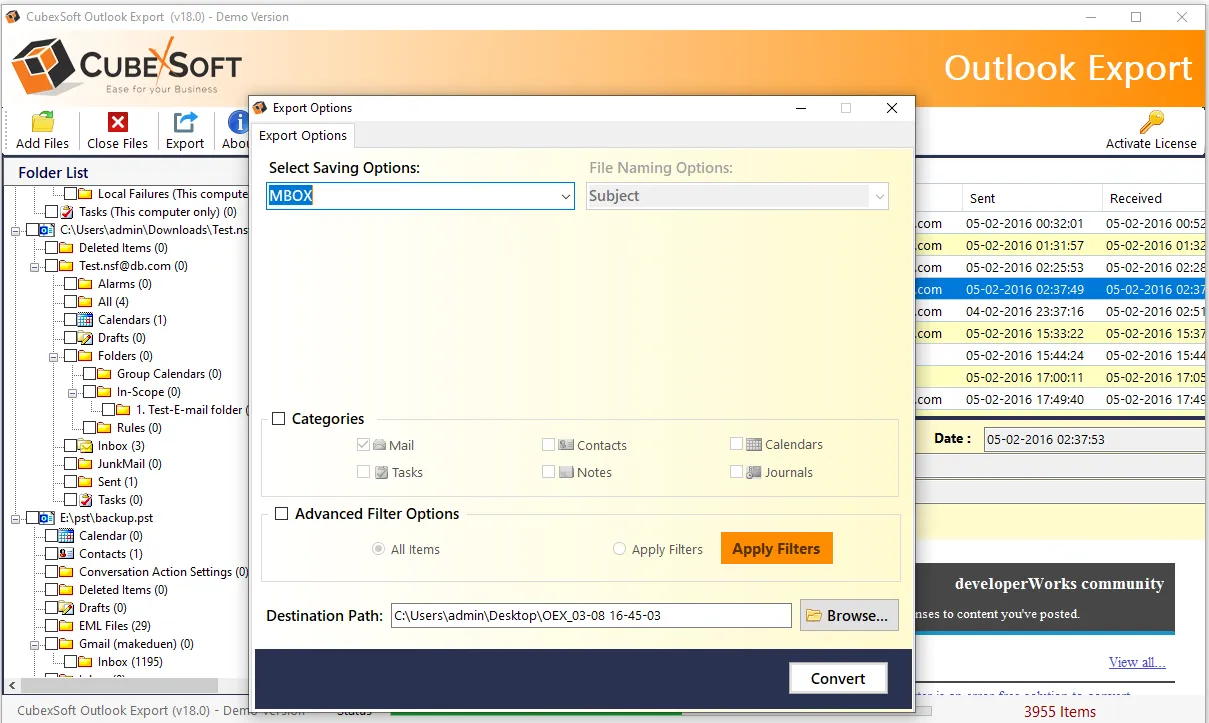Screen dimensions: 1209x723
Task: Check the Deleted Items (0) box under backup.pst
Action: [x=52, y=590]
